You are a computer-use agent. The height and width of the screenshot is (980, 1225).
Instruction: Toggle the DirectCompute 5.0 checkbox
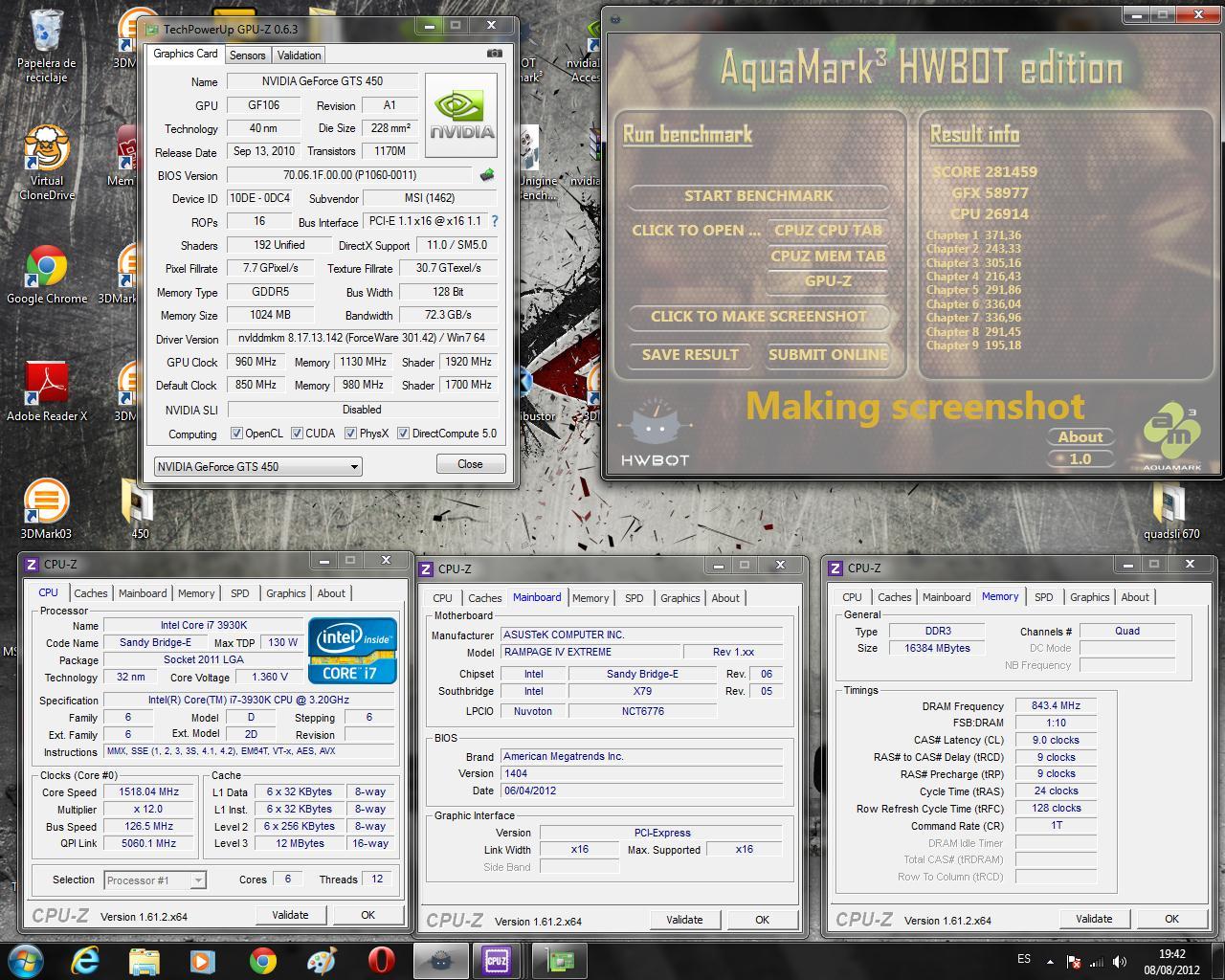click(x=403, y=434)
